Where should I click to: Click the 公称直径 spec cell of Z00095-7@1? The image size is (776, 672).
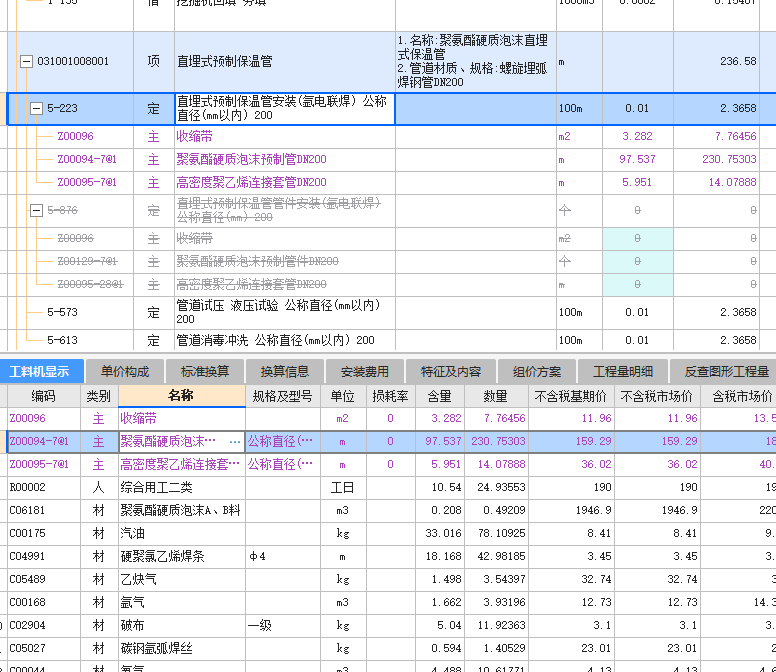pyautogui.click(x=283, y=465)
